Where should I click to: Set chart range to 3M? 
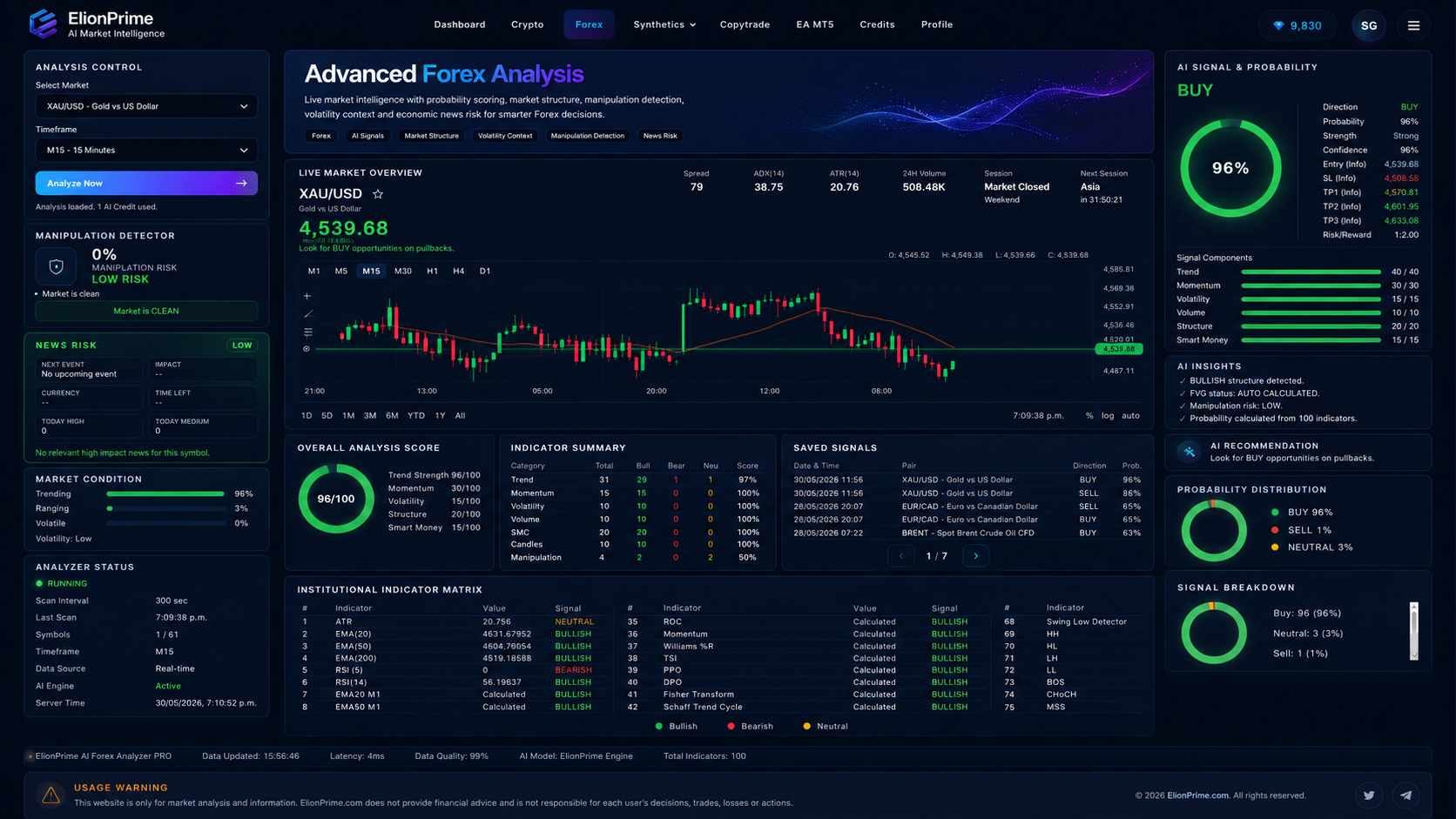[x=370, y=416]
